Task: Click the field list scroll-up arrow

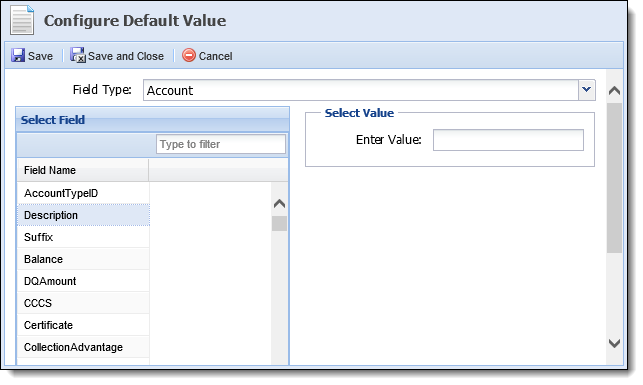Action: [279, 203]
